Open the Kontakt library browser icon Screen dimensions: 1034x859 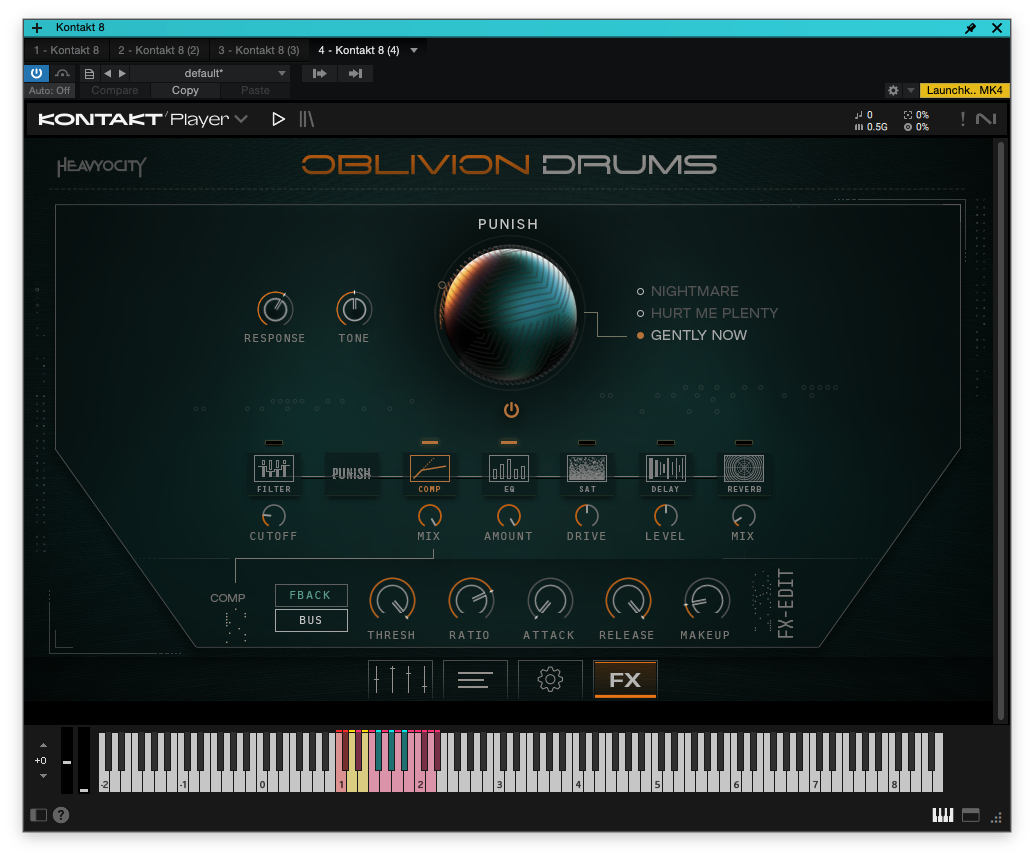[x=307, y=119]
